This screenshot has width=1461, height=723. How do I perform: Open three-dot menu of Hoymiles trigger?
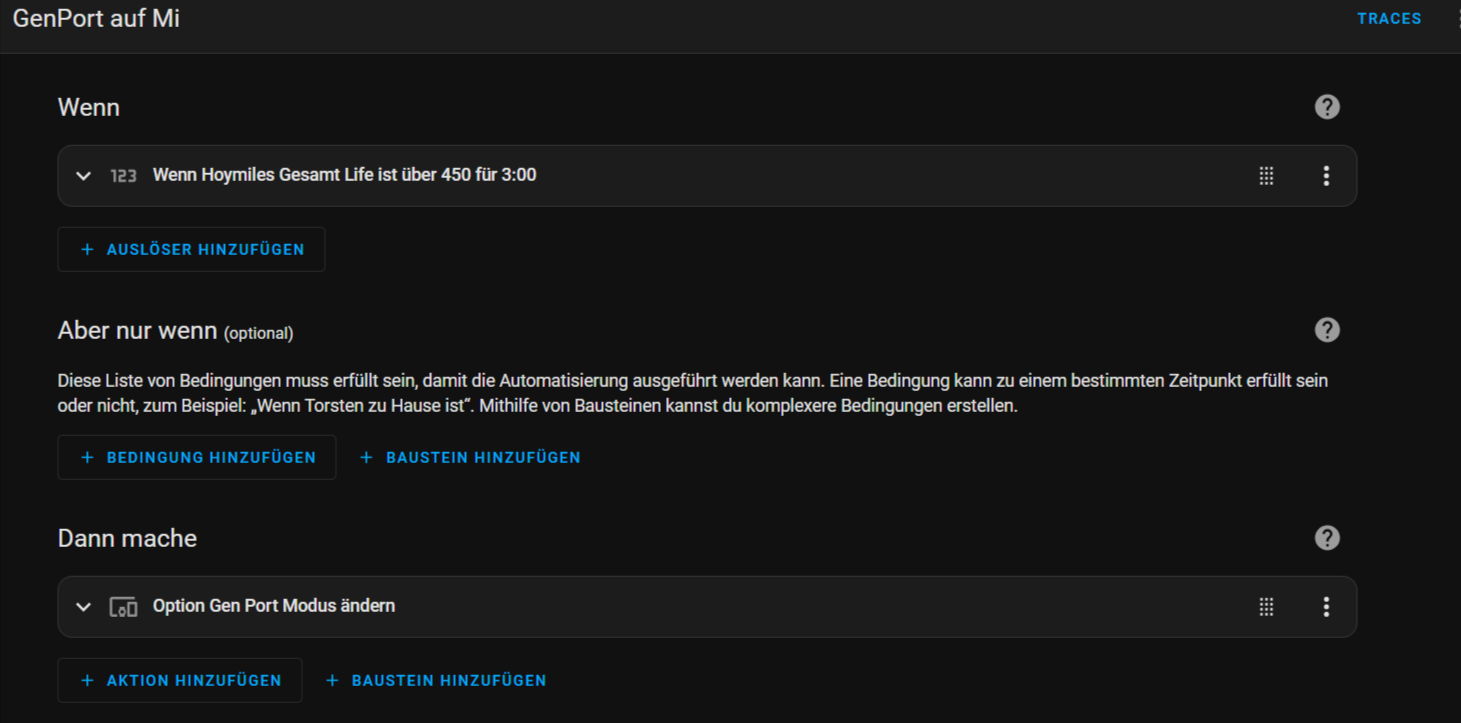[1326, 176]
